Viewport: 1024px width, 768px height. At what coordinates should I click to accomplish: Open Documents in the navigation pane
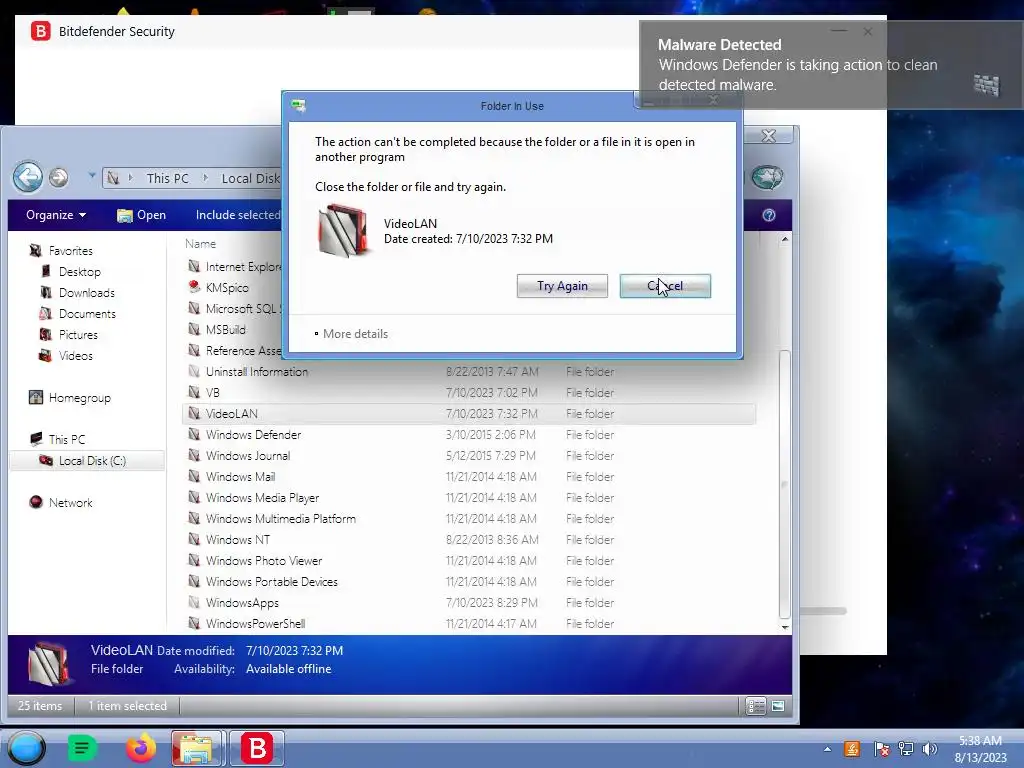pos(87,313)
